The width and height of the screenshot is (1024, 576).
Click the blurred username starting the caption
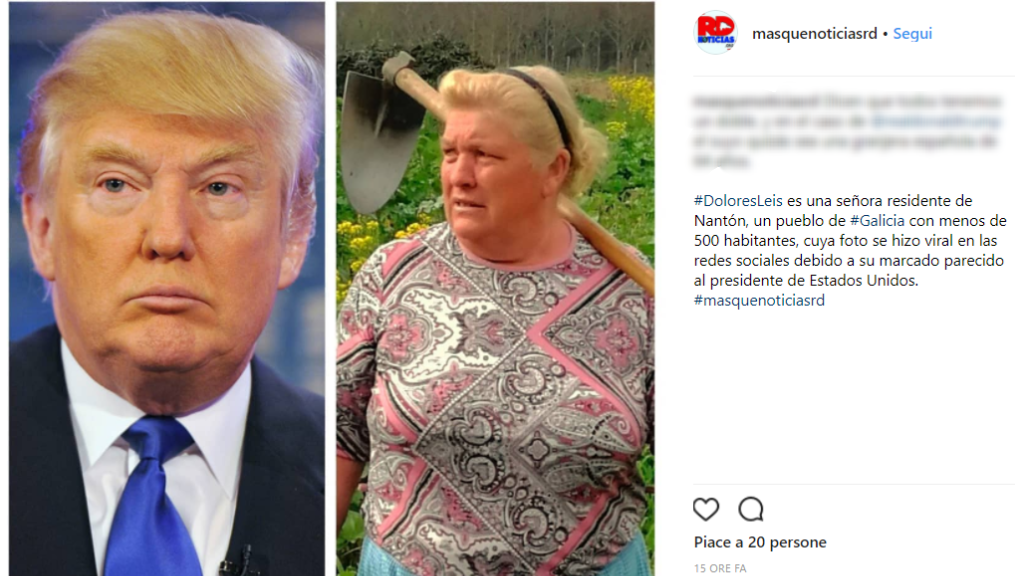pos(756,101)
